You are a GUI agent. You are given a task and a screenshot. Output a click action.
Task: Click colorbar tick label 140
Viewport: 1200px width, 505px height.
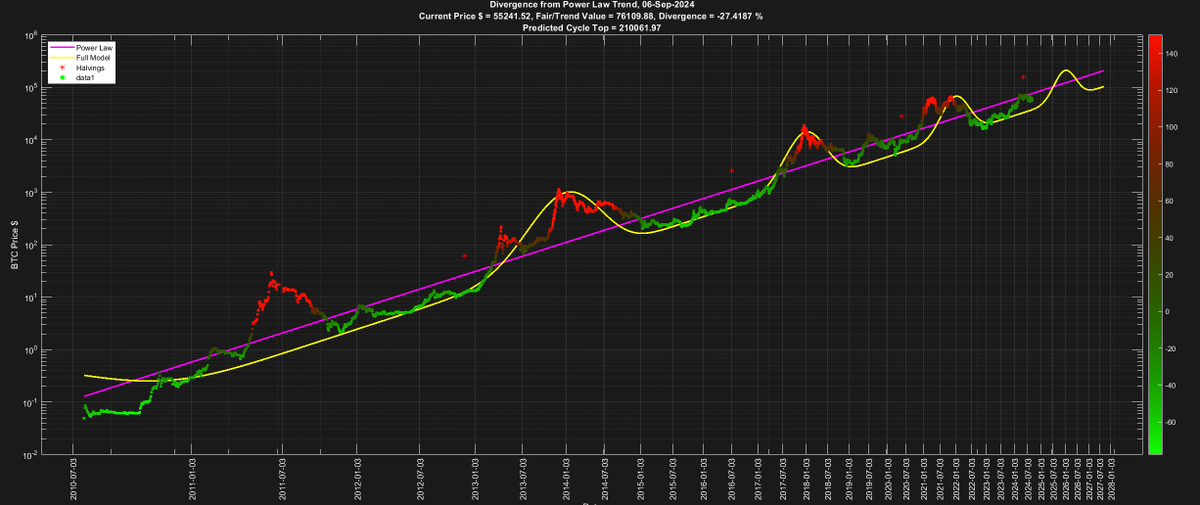[1173, 53]
